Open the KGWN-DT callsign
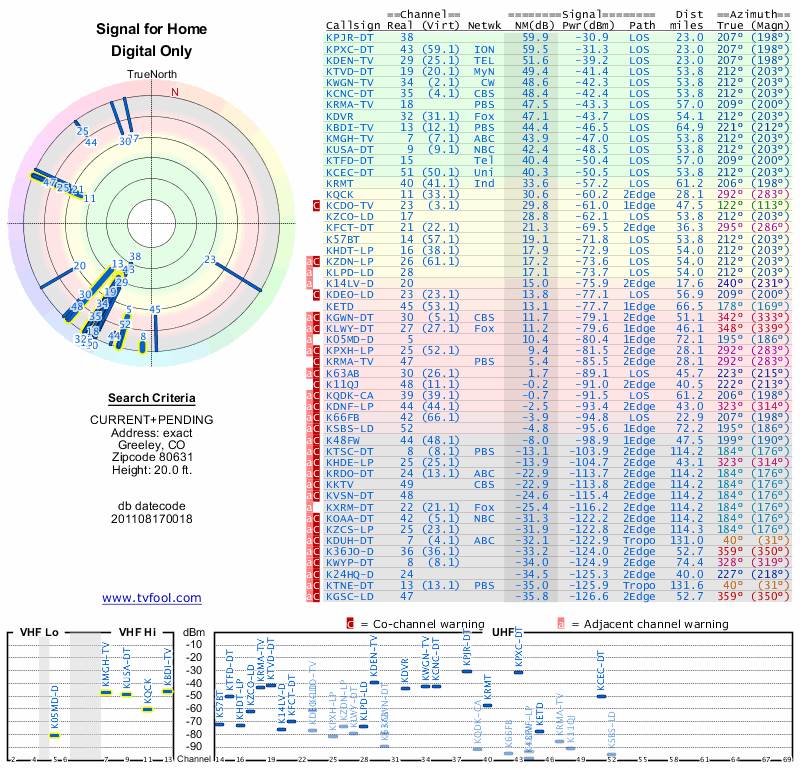 pyautogui.click(x=350, y=317)
